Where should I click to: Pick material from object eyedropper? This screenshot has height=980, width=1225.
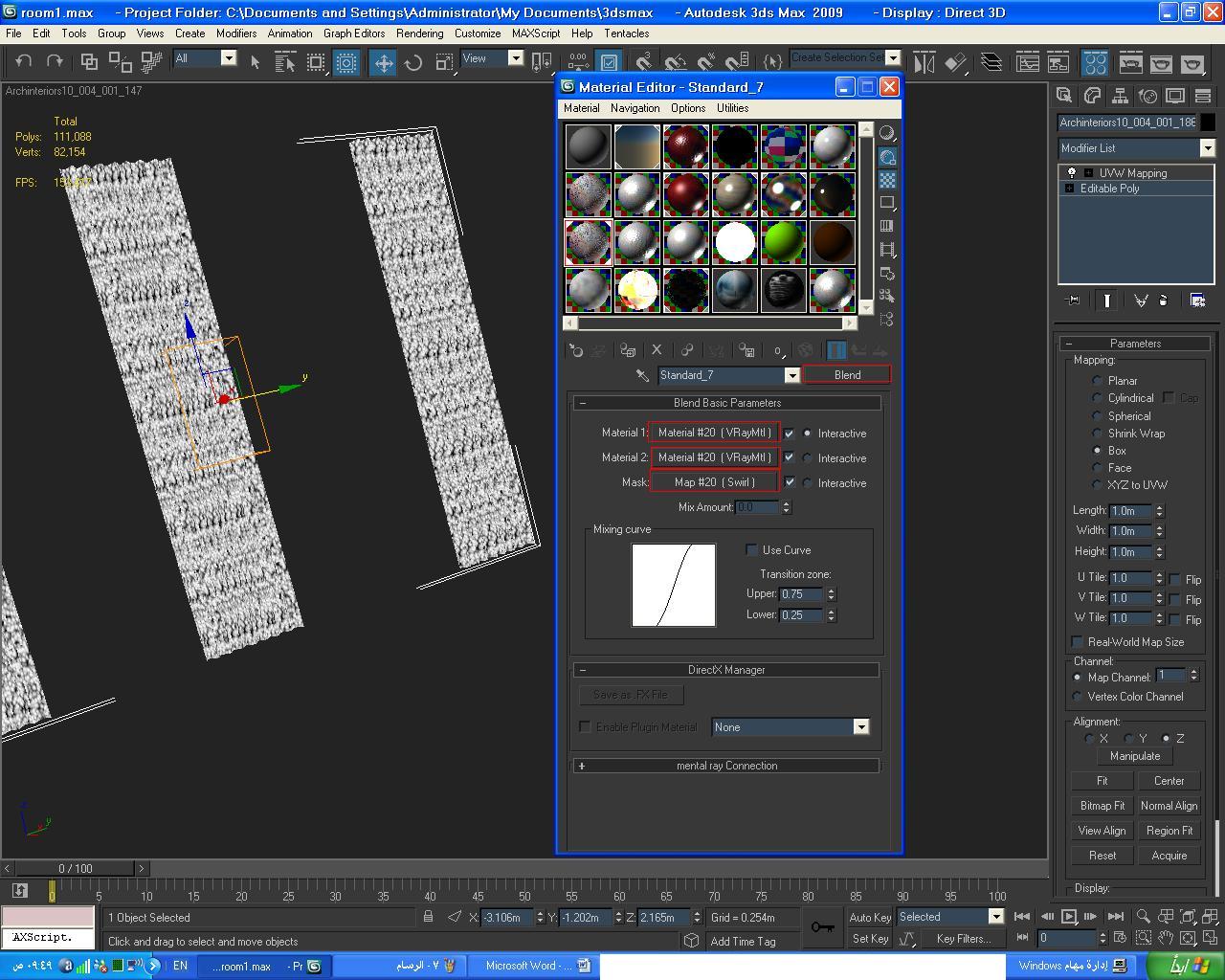pos(643,375)
